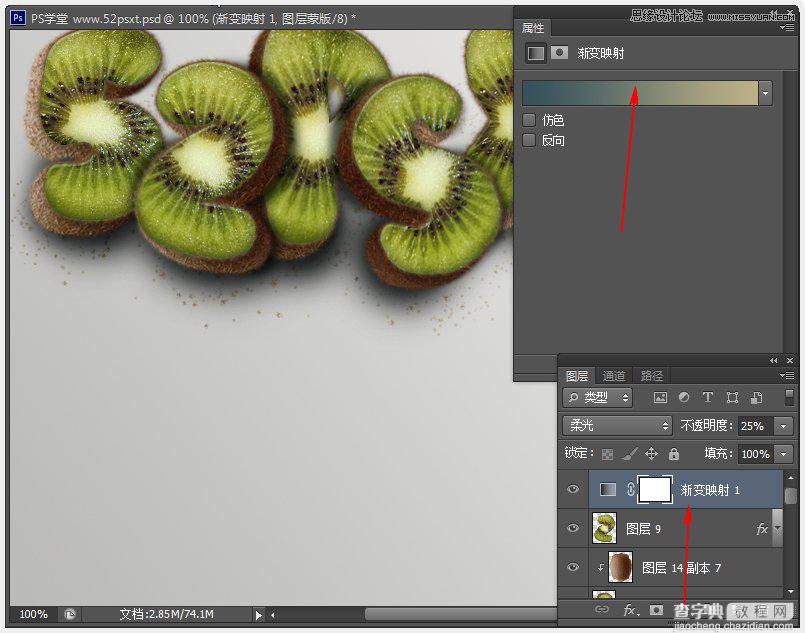Select the 图层 14 副本 7 thumbnail

coord(620,567)
